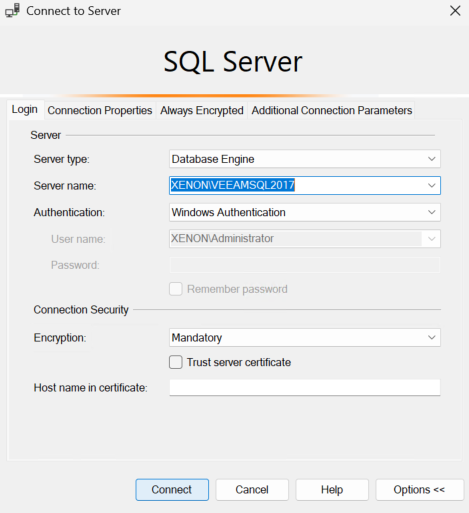Screen dimensions: 469x513
Task: Open the Encryption dropdown
Action: 305,337
